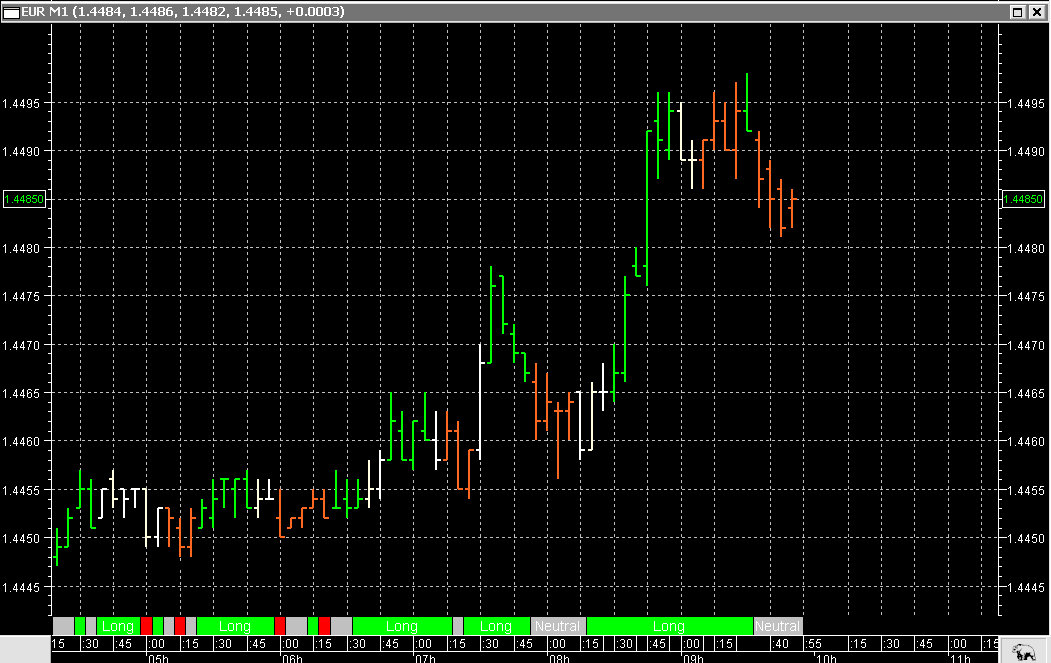Click the green 1.44850 price marker on right axis
Image resolution: width=1051 pixels, height=663 pixels.
[x=1024, y=199]
